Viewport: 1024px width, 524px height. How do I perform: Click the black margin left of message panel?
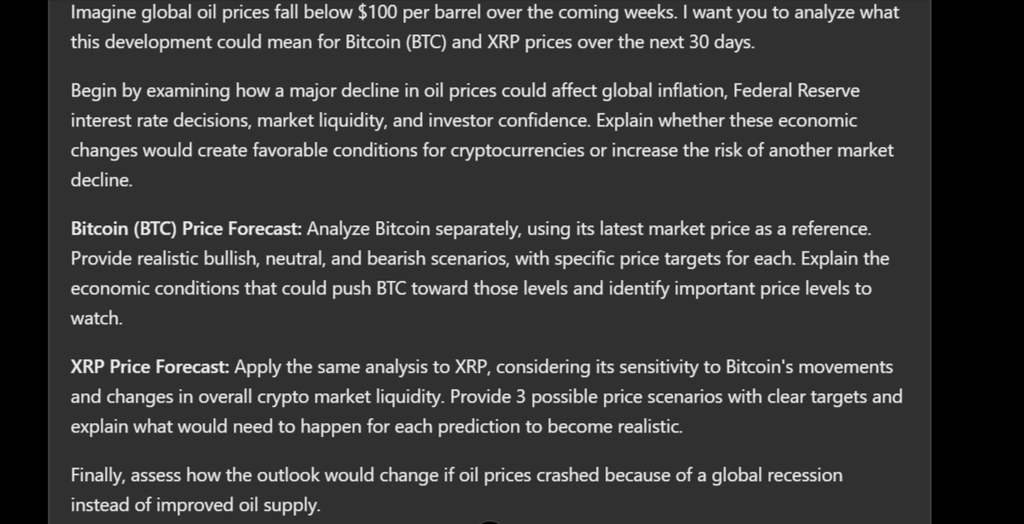coord(24,262)
